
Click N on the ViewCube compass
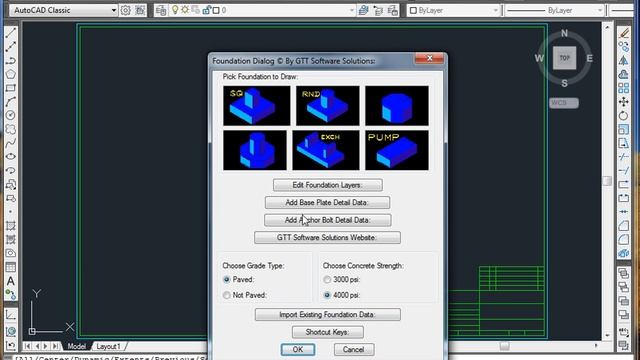[x=564, y=33]
